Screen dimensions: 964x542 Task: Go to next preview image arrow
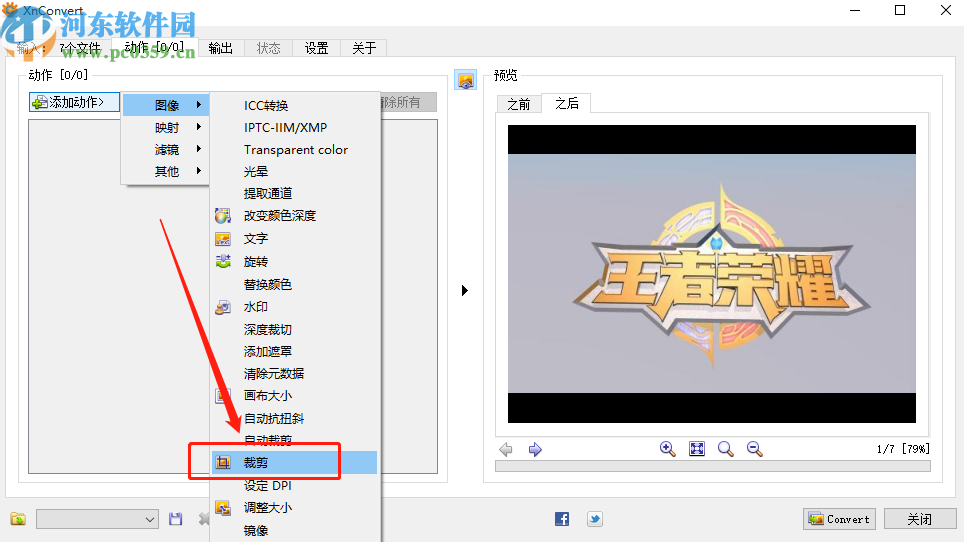tap(535, 449)
